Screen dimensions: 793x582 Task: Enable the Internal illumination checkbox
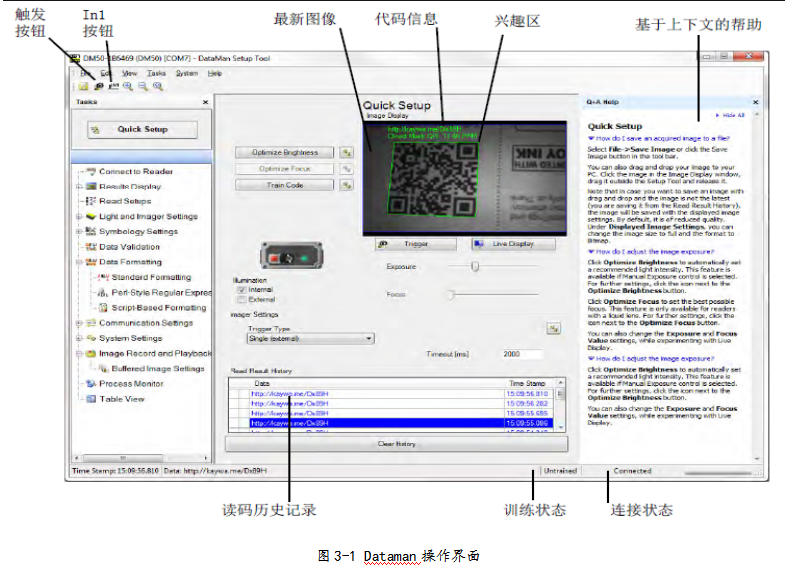[242, 290]
